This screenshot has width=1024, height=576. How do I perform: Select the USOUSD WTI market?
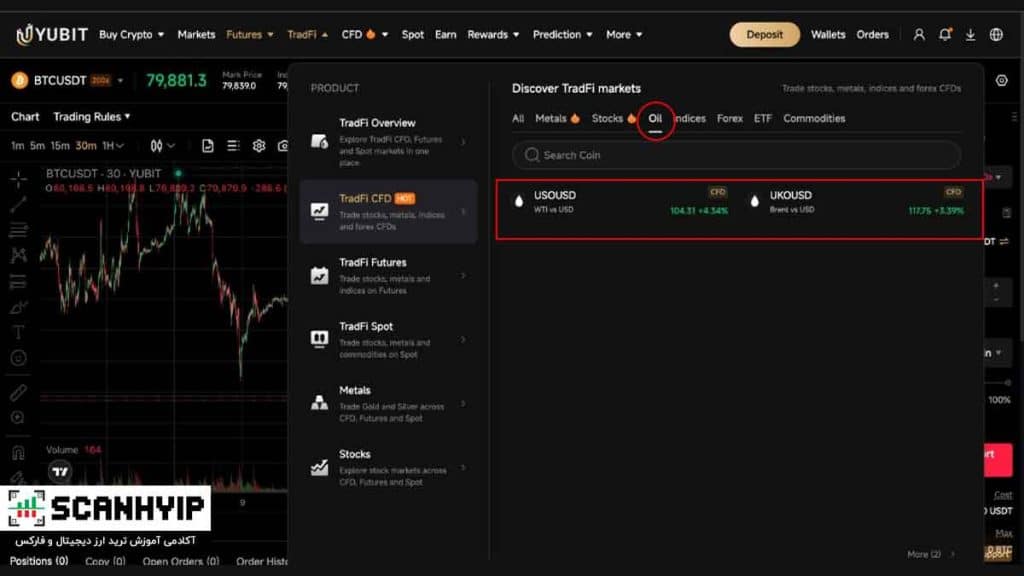(620, 202)
